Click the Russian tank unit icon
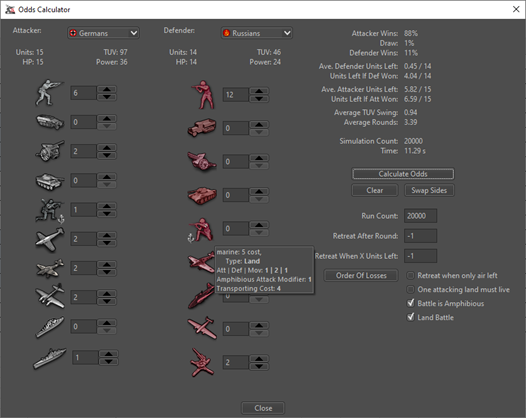The height and width of the screenshot is (418, 526). click(202, 195)
